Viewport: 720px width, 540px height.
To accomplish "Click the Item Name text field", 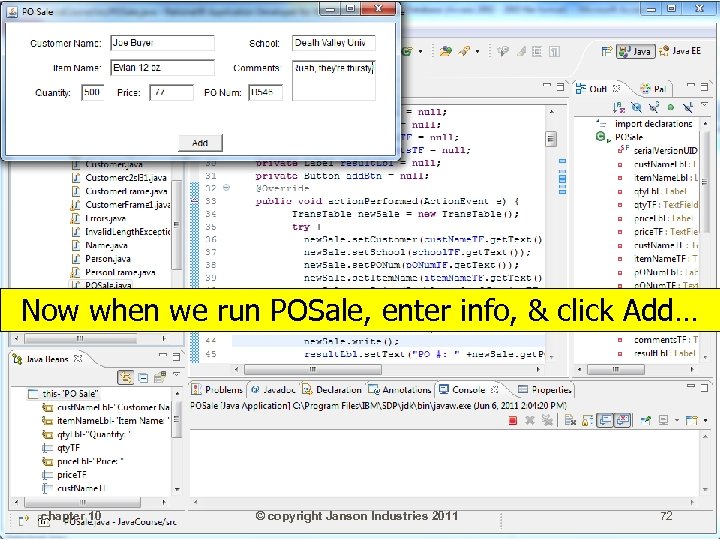I will 162,68.
